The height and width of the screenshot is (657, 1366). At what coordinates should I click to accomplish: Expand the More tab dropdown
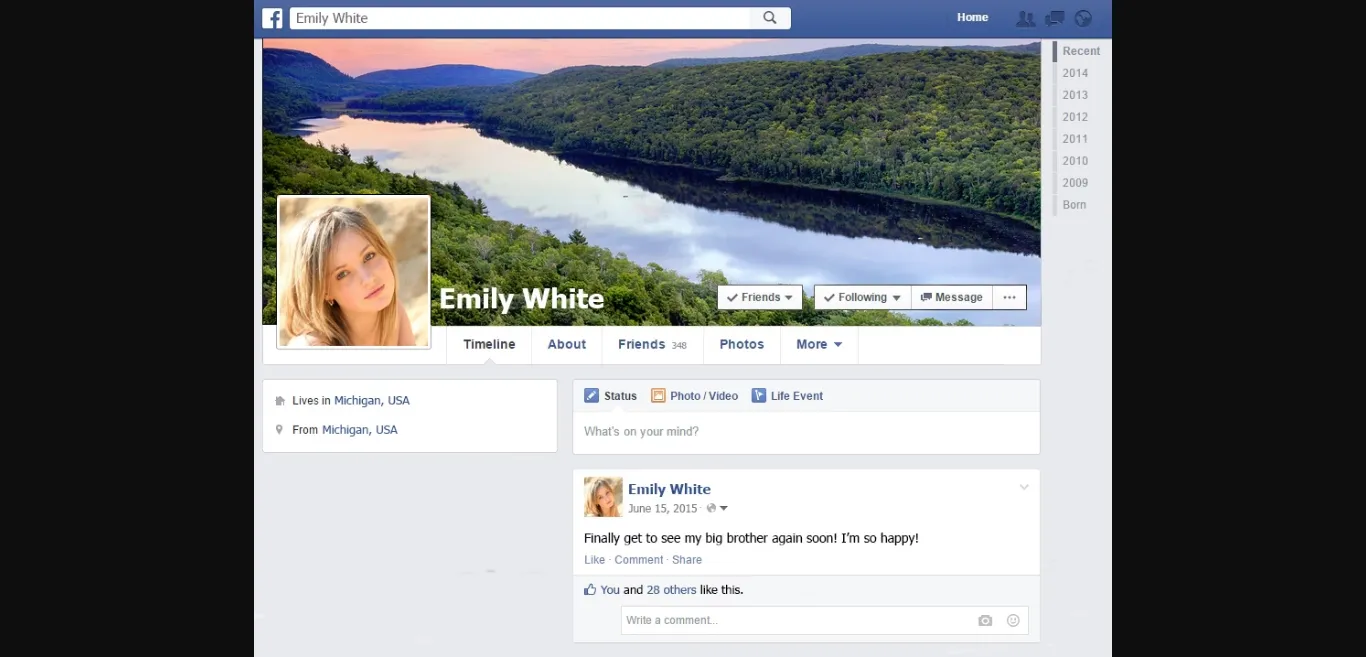tap(819, 345)
